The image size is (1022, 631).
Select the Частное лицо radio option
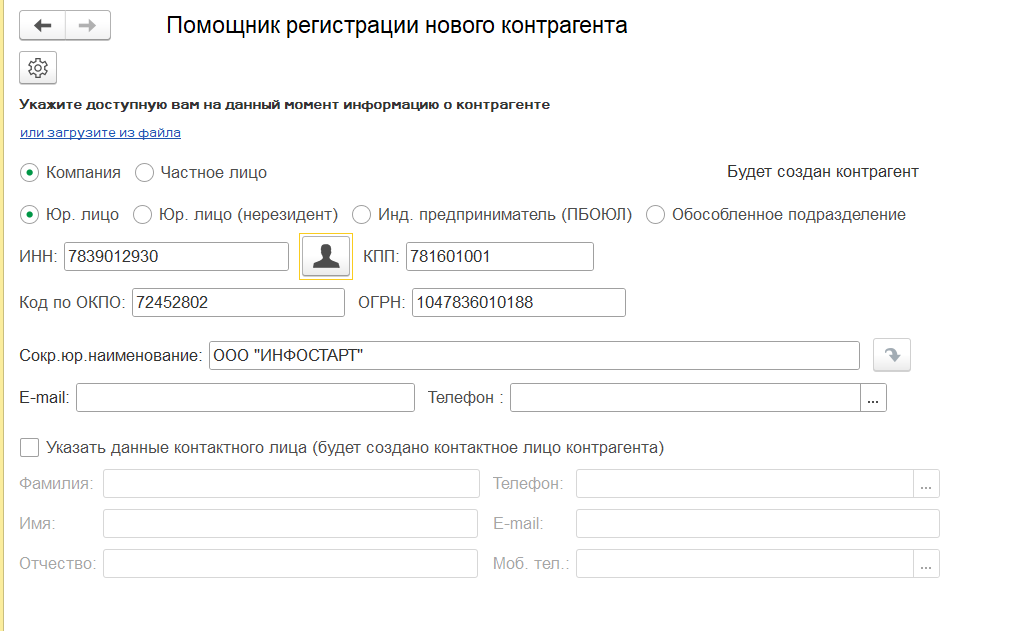click(x=145, y=173)
